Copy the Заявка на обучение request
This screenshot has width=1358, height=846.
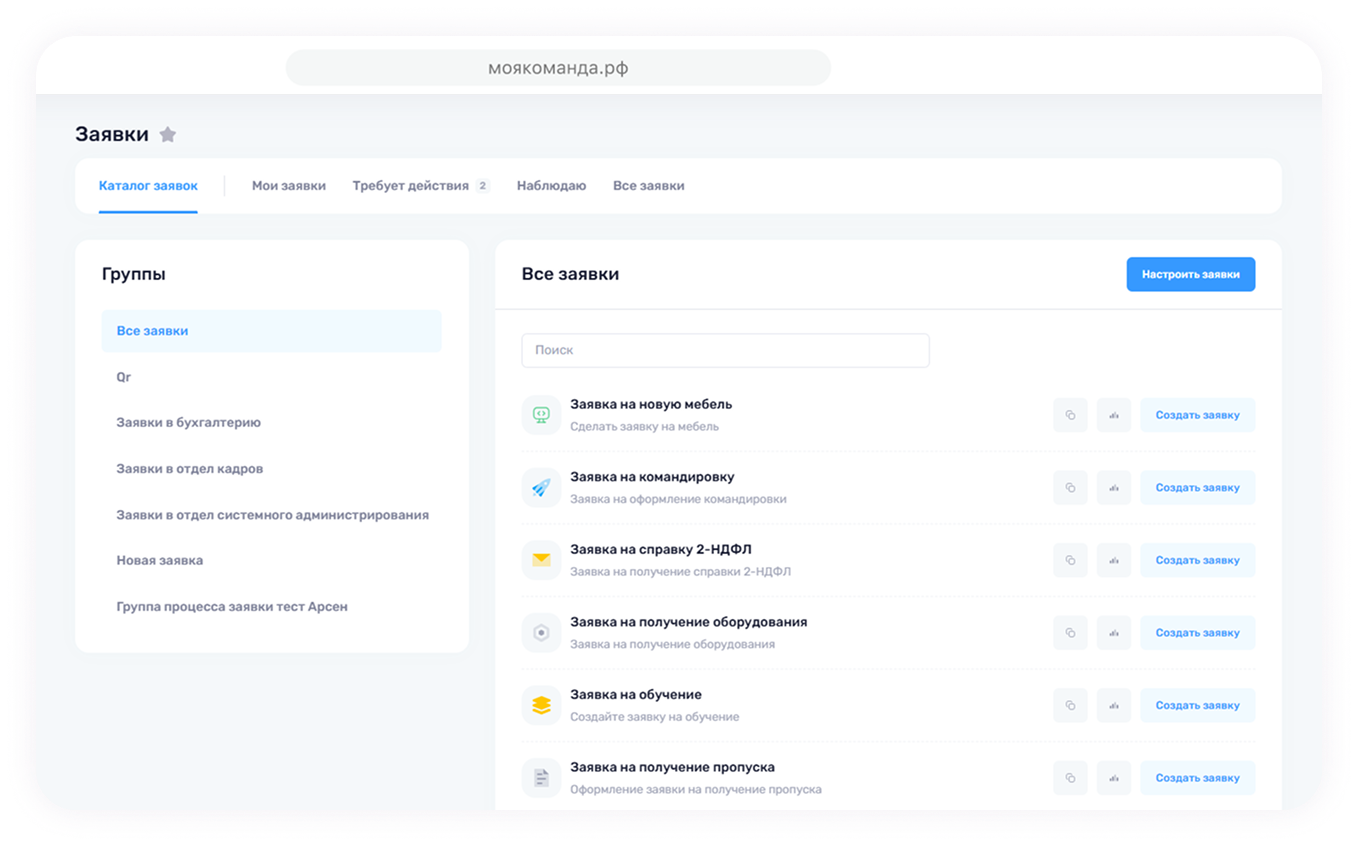(x=1070, y=705)
